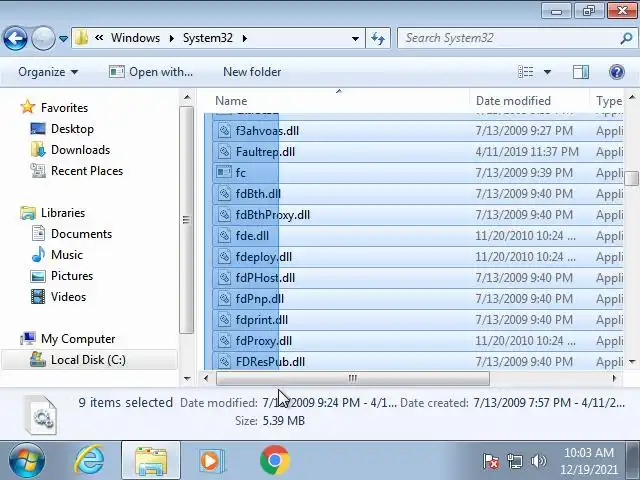The width and height of the screenshot is (640, 480).
Task: Select the fdprint.dll file
Action: coord(418,320)
